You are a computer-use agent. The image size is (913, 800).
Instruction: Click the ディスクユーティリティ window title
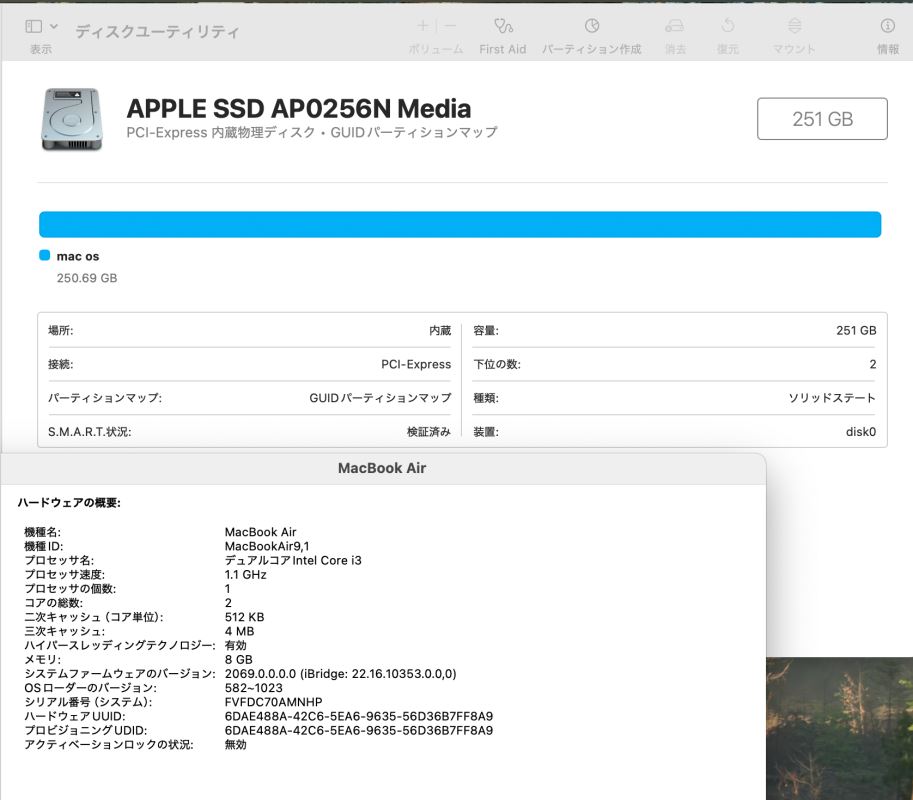click(x=157, y=31)
